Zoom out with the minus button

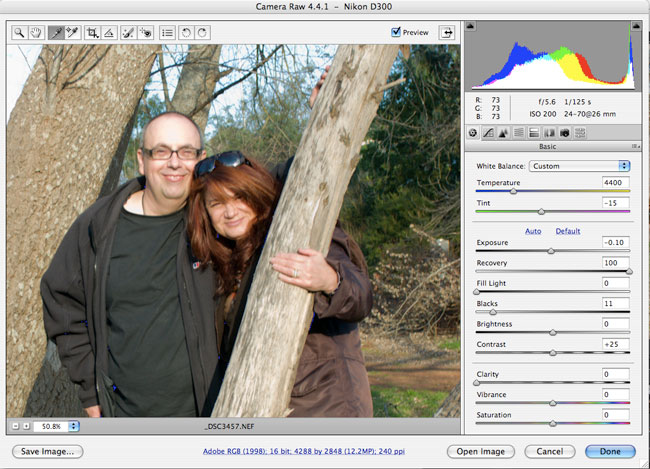click(x=16, y=426)
